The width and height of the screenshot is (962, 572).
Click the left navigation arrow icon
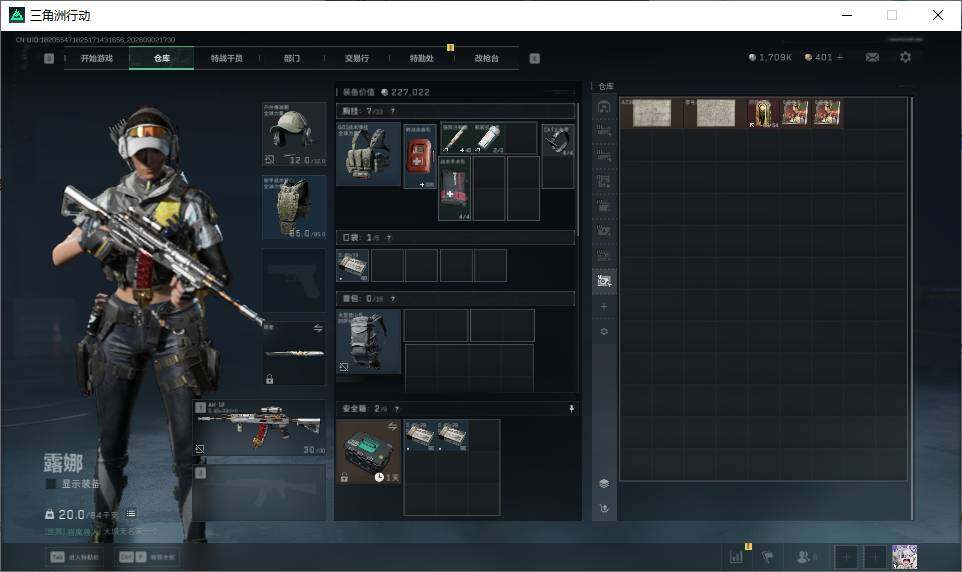pos(49,58)
